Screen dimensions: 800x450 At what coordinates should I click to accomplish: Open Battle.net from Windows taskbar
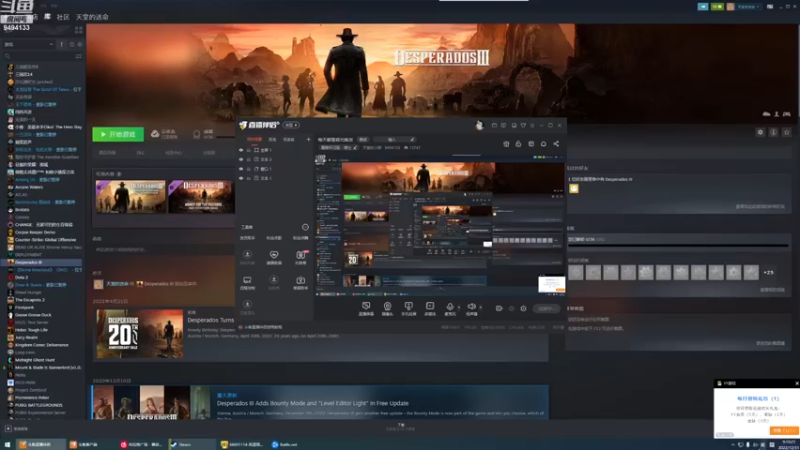[x=285, y=444]
